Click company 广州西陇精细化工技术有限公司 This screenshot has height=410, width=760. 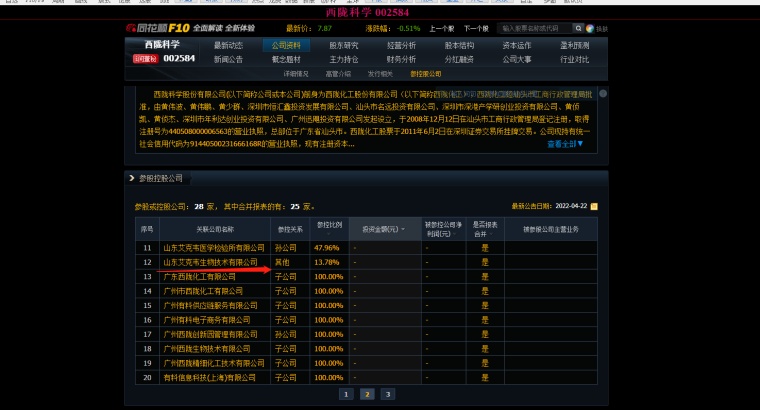pyautogui.click(x=214, y=363)
